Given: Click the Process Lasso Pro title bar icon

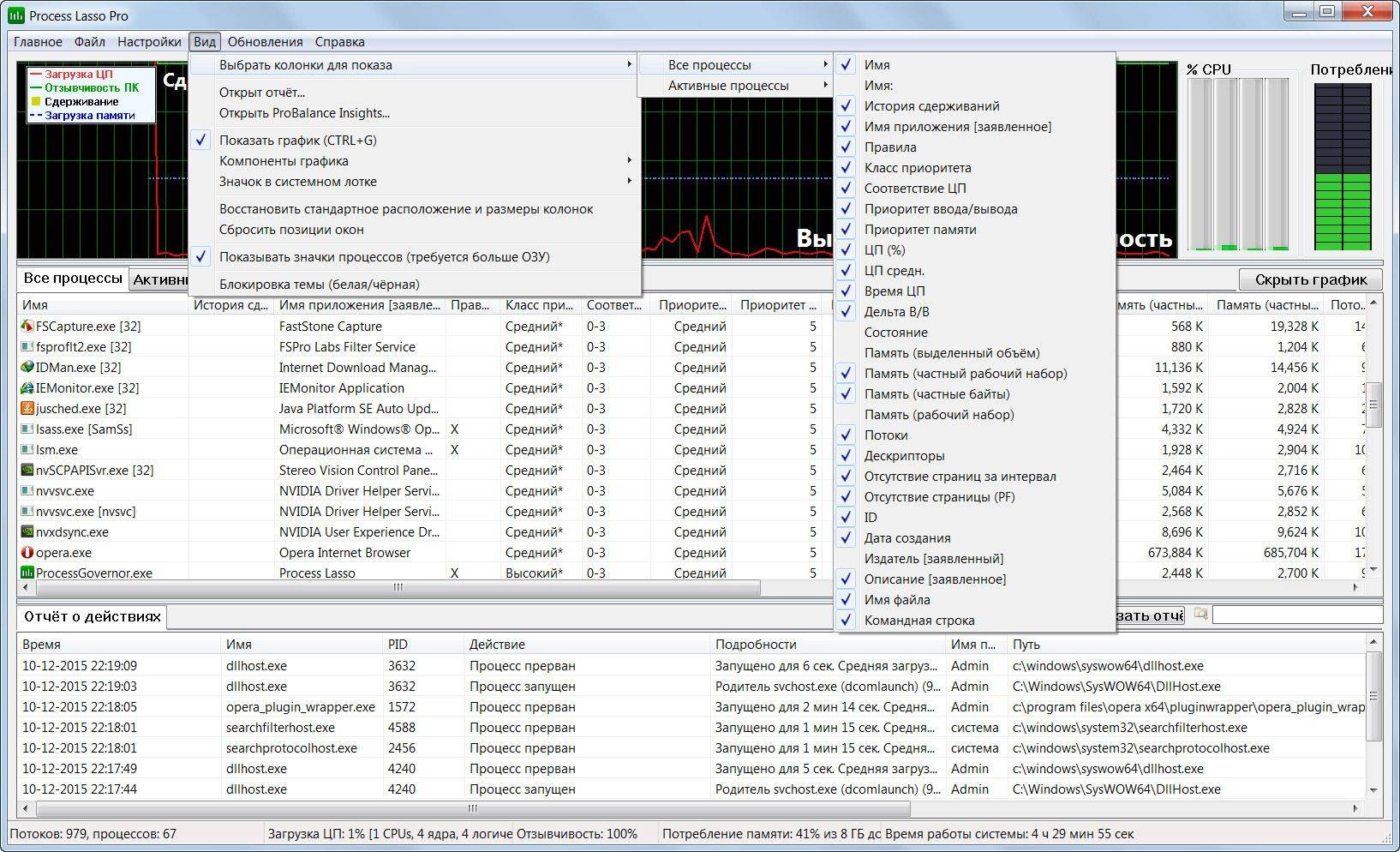Looking at the screenshot, I should tap(16, 15).
